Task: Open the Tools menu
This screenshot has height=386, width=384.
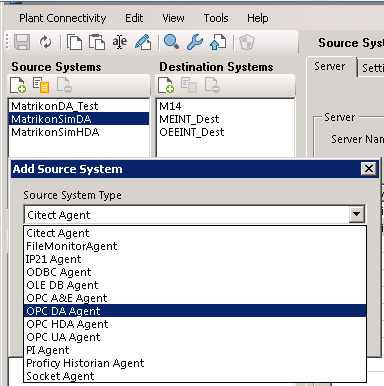Action: [216, 18]
